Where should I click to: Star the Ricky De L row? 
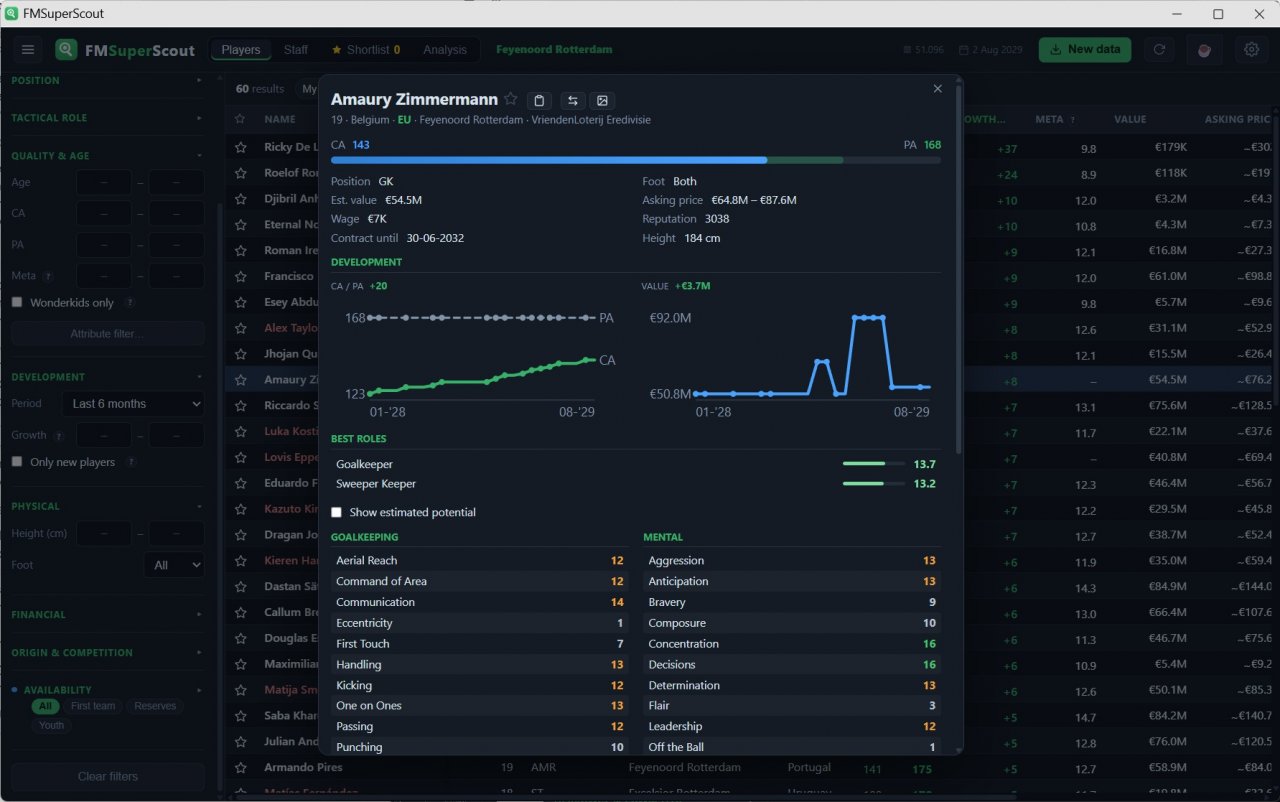[240, 147]
